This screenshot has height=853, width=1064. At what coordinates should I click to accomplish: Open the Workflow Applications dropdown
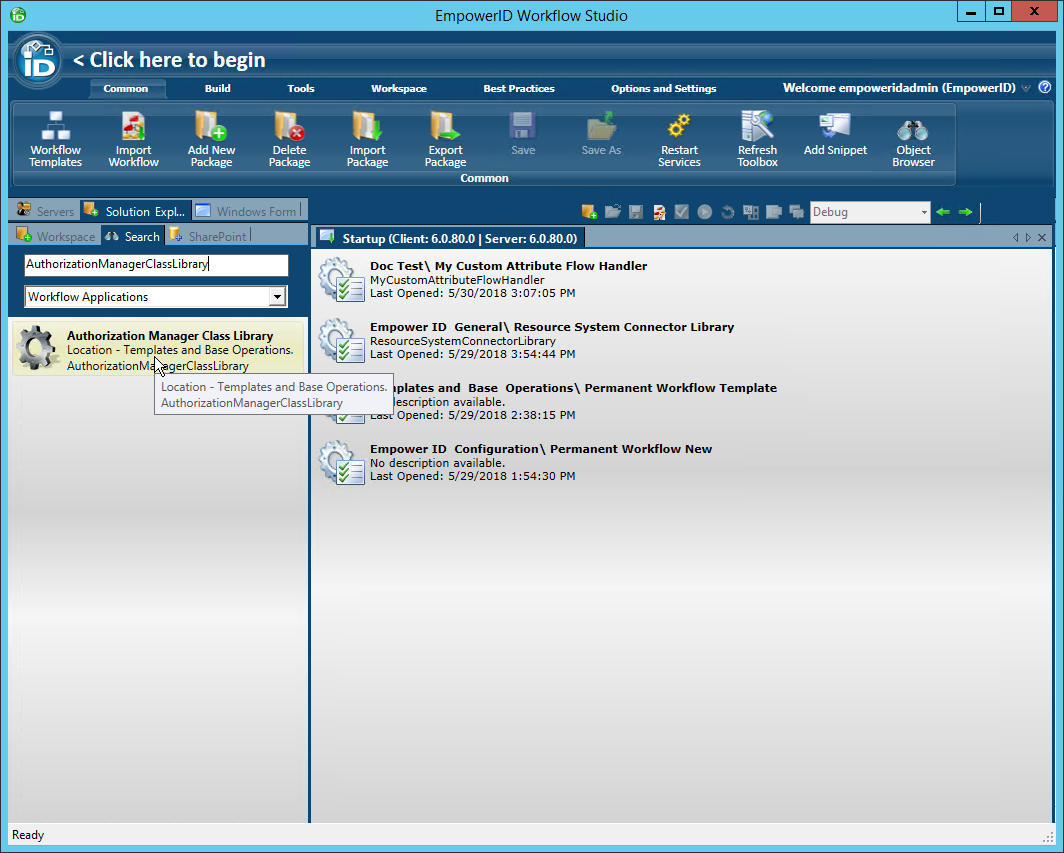click(x=278, y=297)
